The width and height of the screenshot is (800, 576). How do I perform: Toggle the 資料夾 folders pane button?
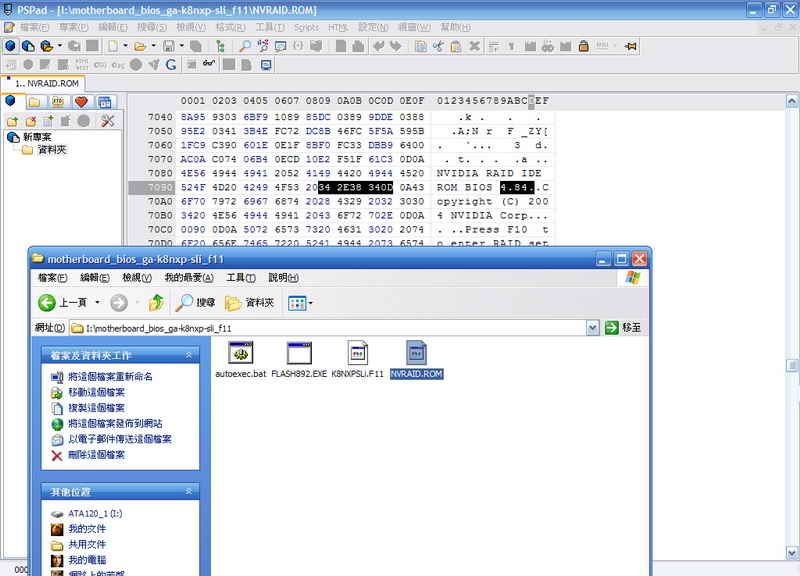(x=249, y=303)
